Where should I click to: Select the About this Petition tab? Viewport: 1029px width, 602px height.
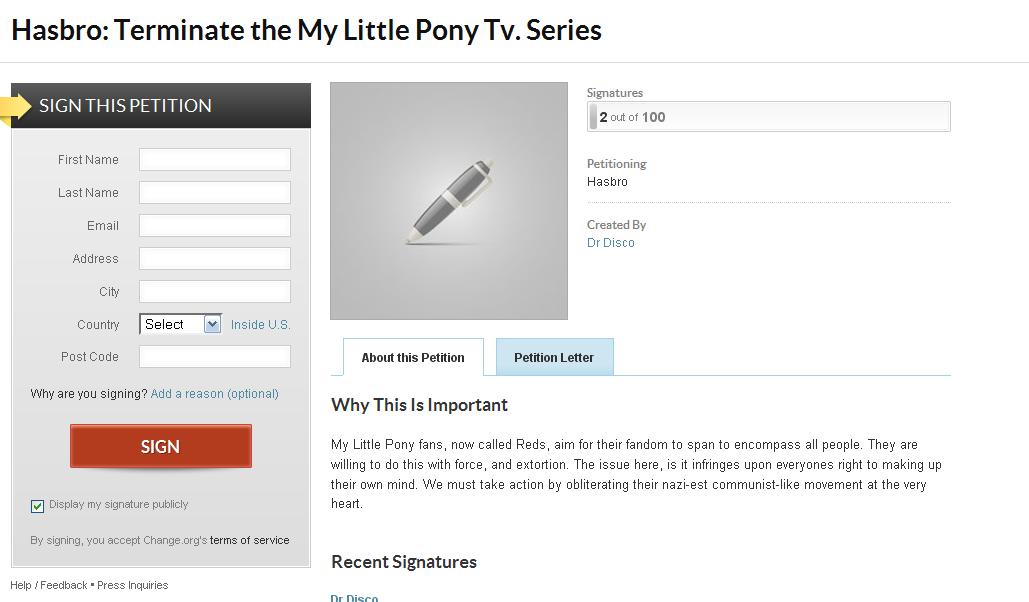413,358
